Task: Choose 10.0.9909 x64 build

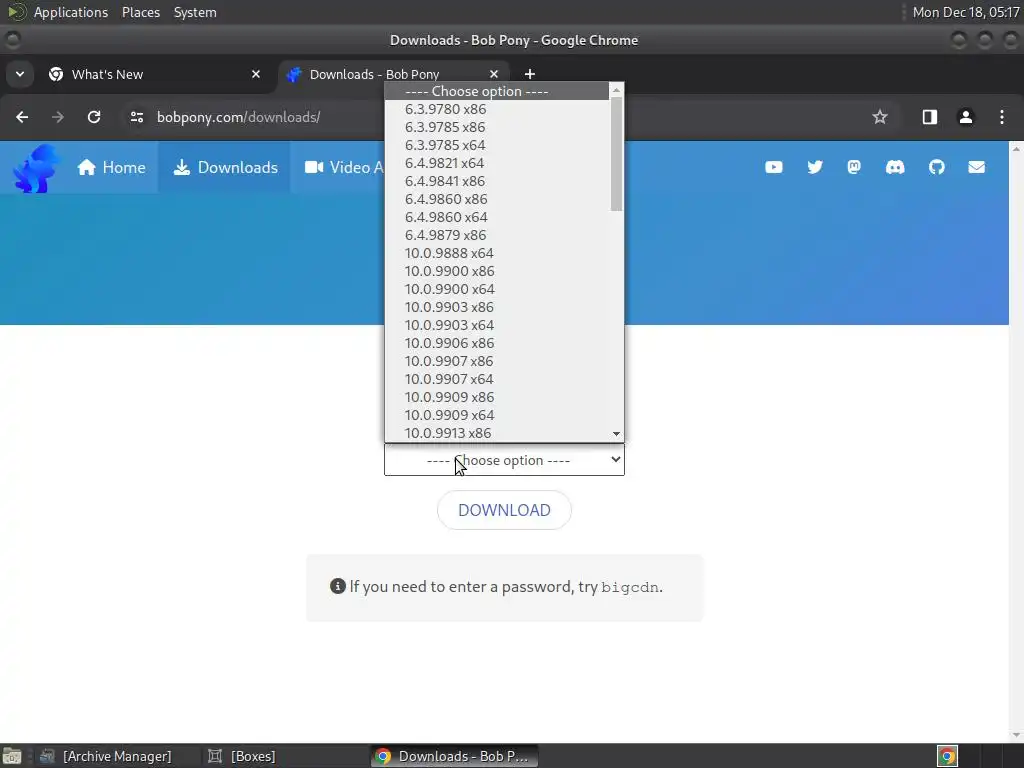Action: click(x=497, y=415)
